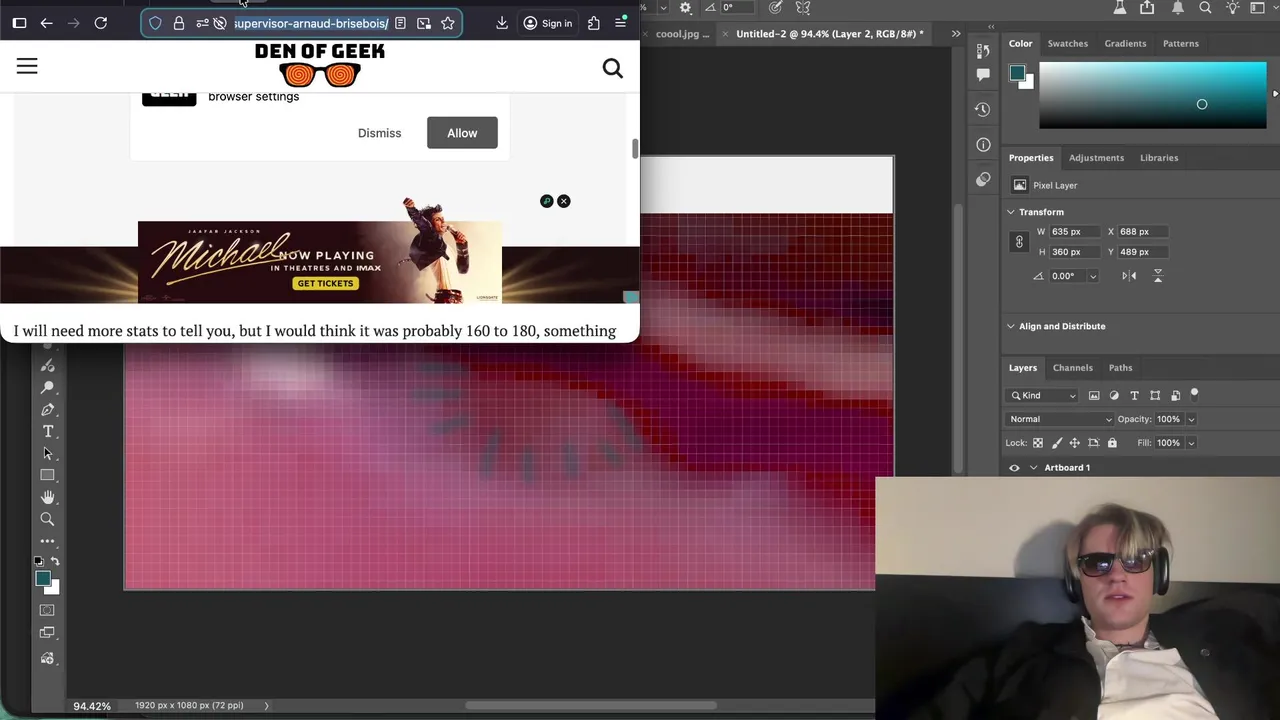Toggle link width and height constraint
This screenshot has height=720, width=1280.
click(x=1019, y=241)
